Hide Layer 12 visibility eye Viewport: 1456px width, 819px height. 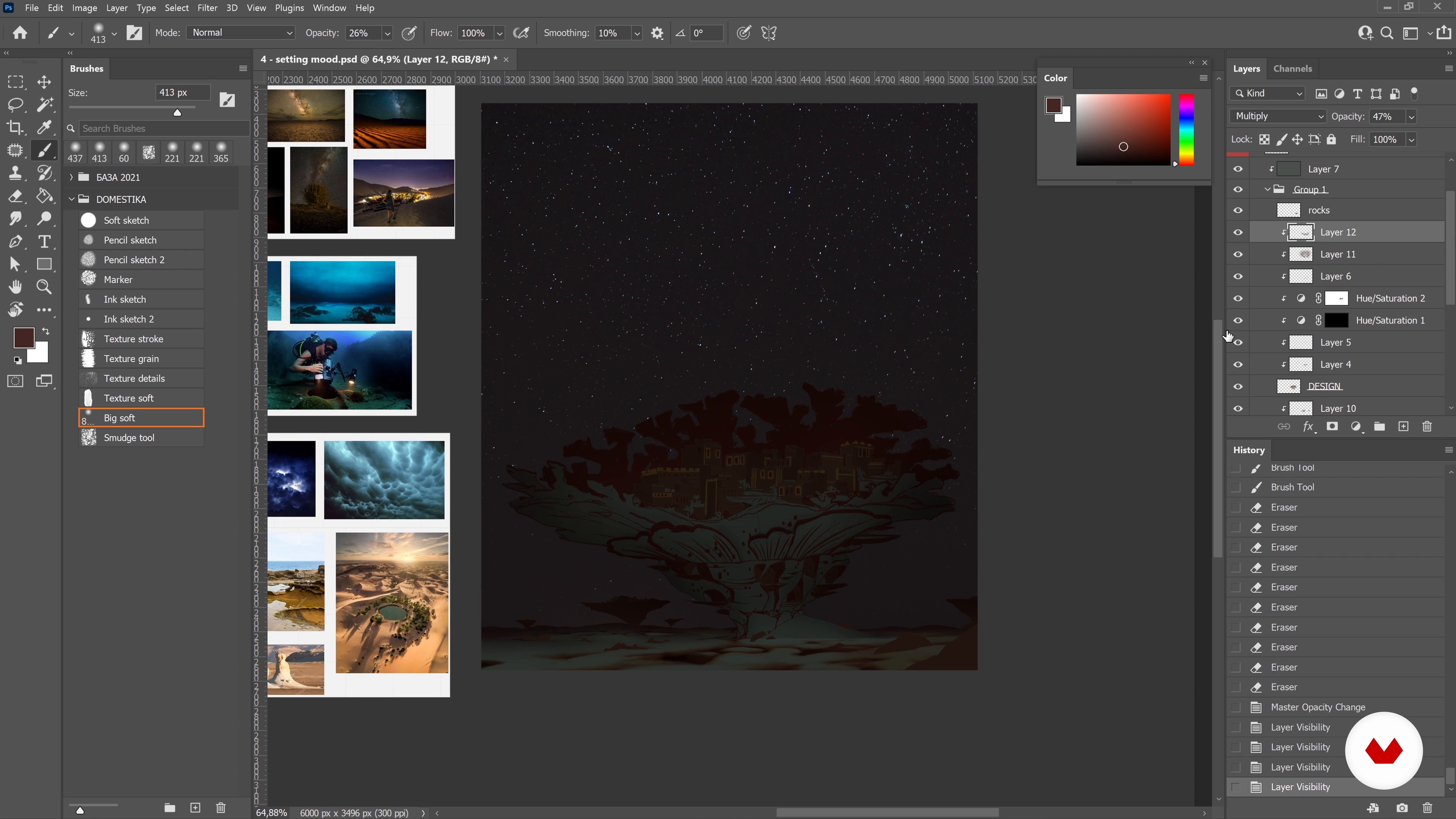[x=1238, y=232]
